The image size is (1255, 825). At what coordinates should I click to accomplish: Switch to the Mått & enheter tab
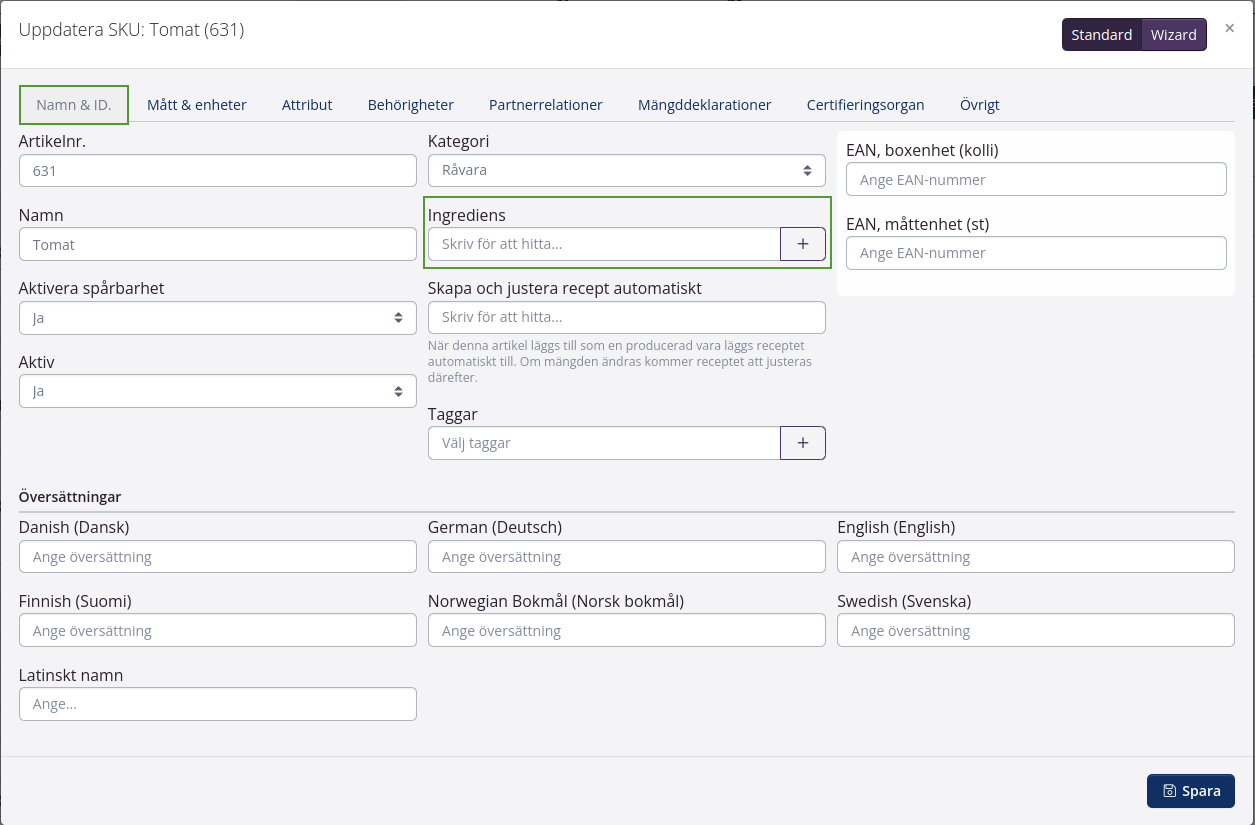[x=196, y=105]
